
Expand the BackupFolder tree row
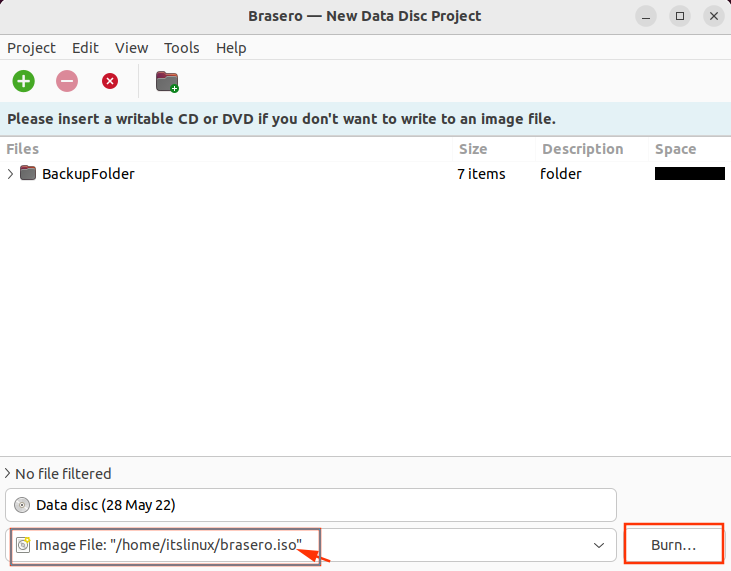[10, 174]
